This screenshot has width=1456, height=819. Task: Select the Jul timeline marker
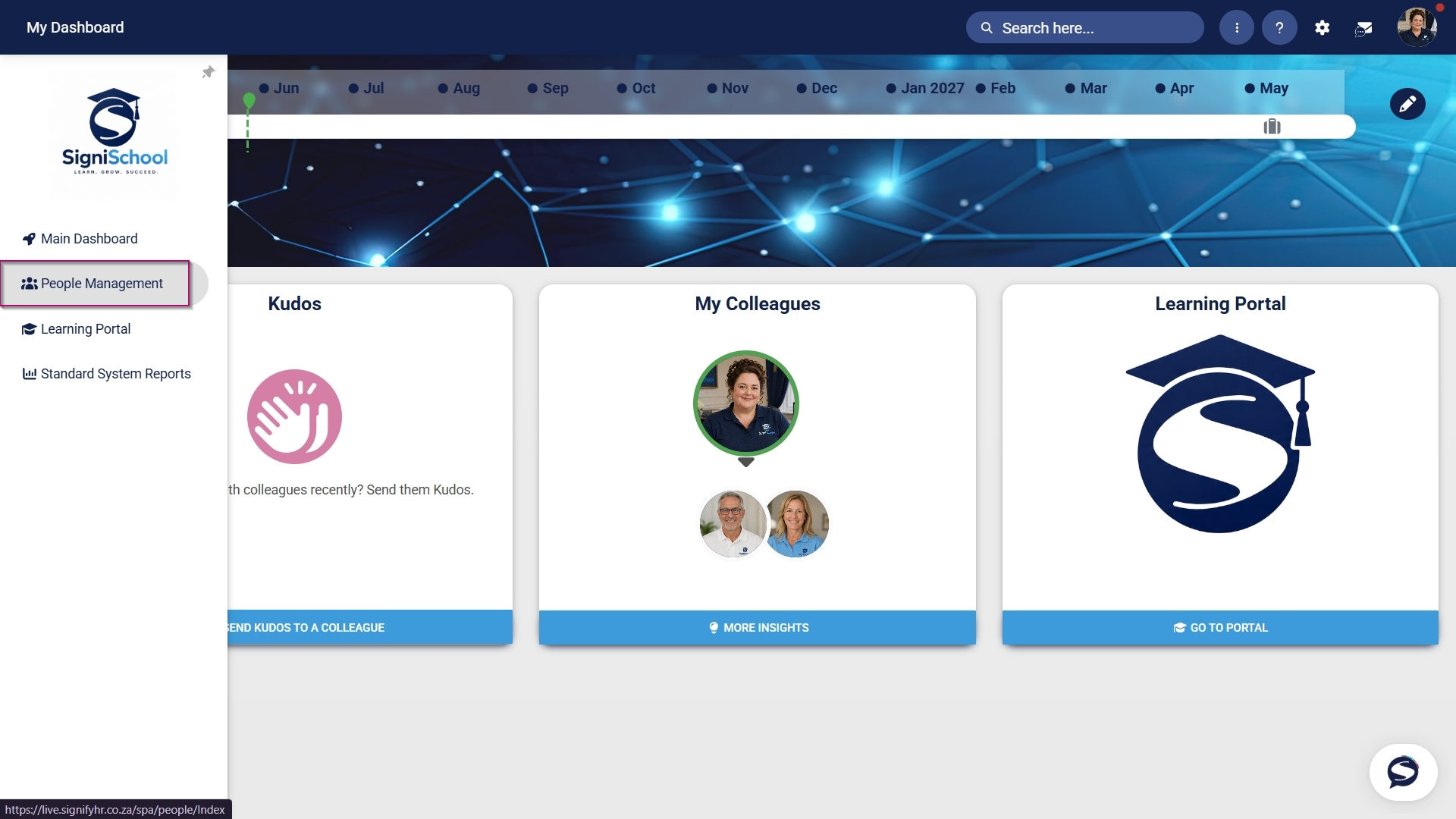click(366, 89)
